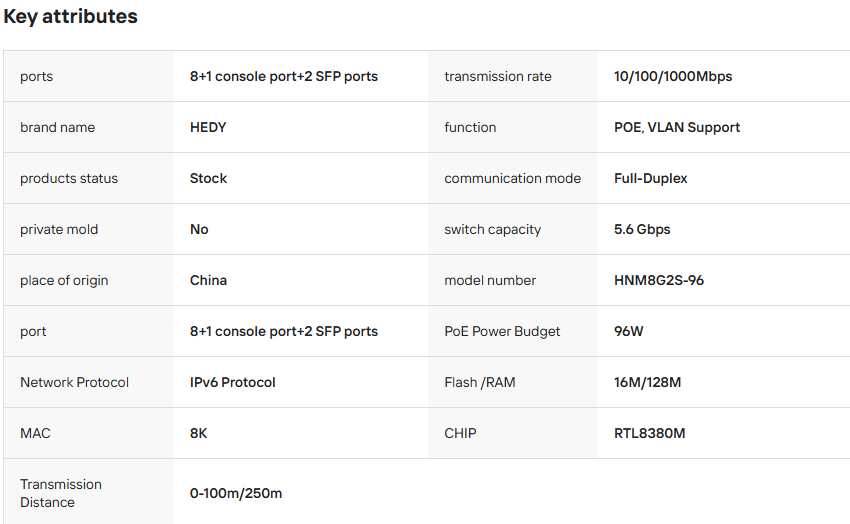
Task: Select the 8K MAC value
Action: (198, 433)
